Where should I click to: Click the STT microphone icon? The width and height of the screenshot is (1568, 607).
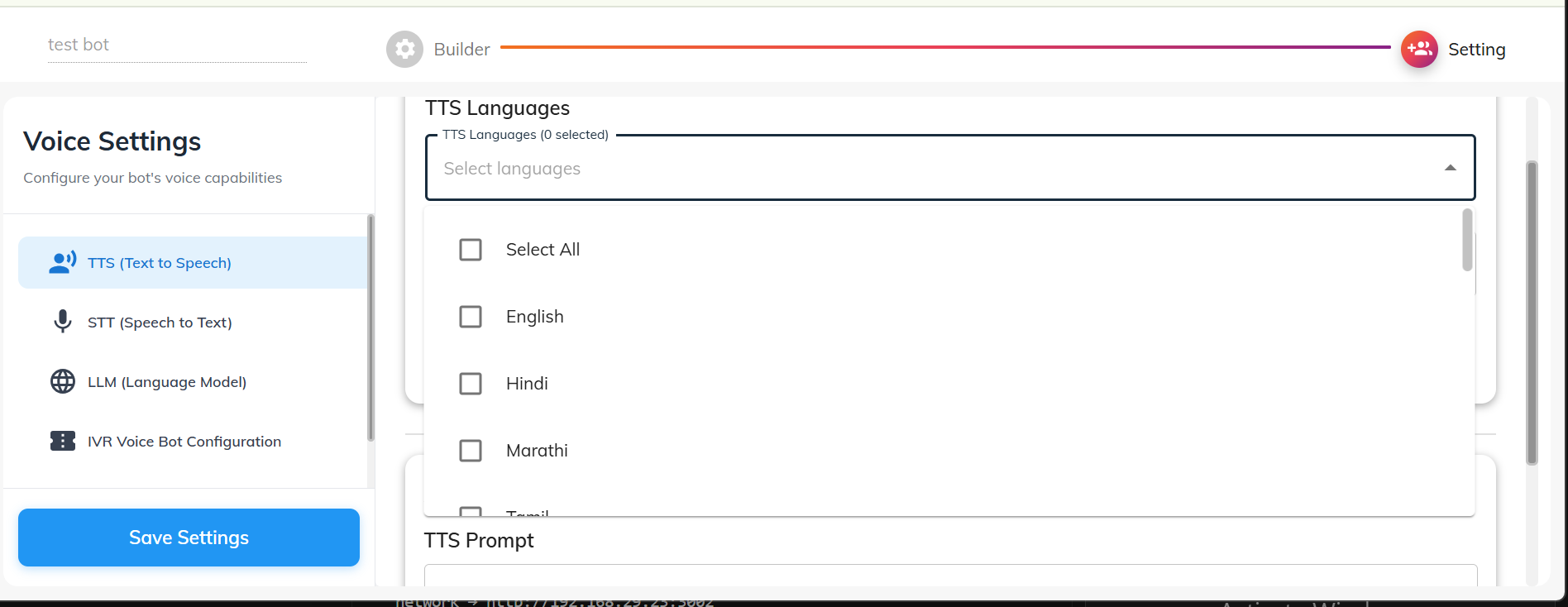click(63, 322)
